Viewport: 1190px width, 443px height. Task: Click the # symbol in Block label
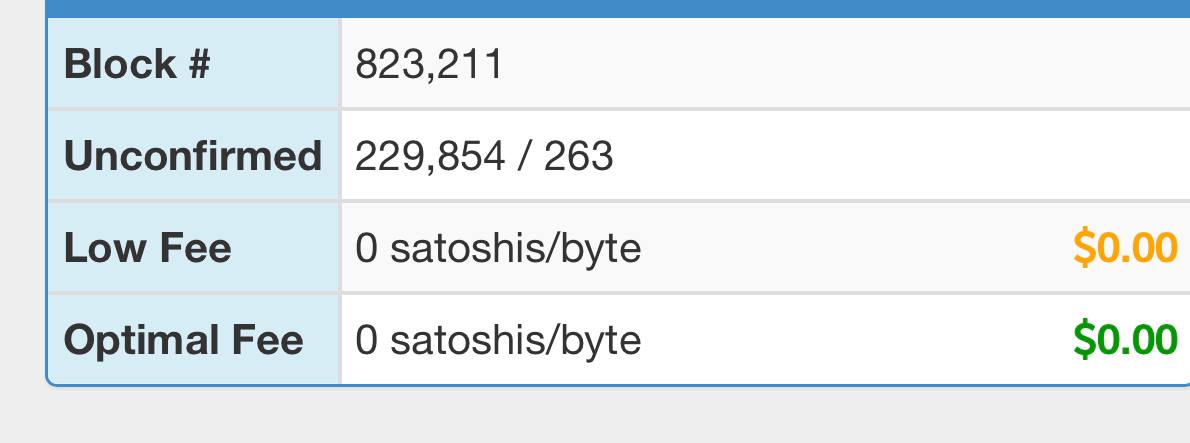click(x=197, y=64)
